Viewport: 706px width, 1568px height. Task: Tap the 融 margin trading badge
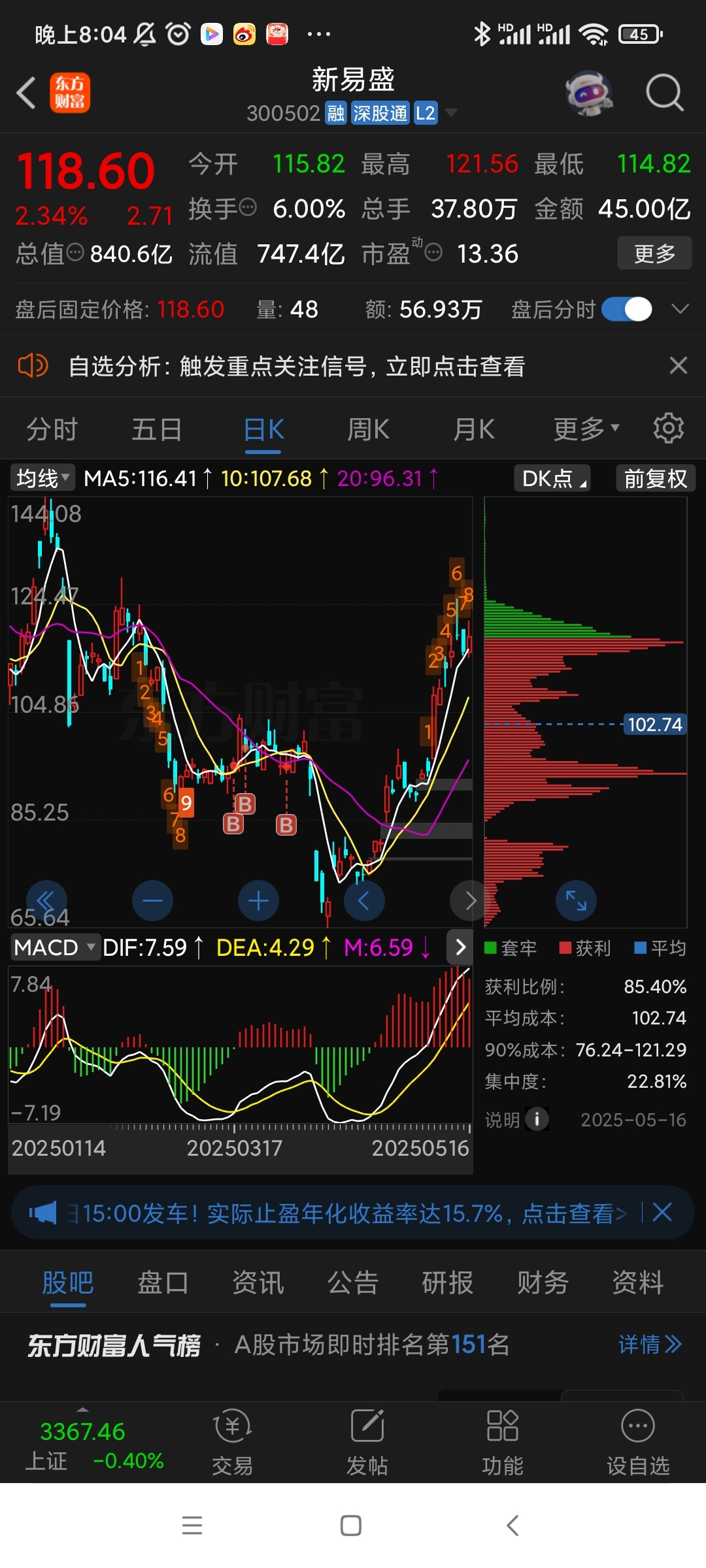click(335, 113)
